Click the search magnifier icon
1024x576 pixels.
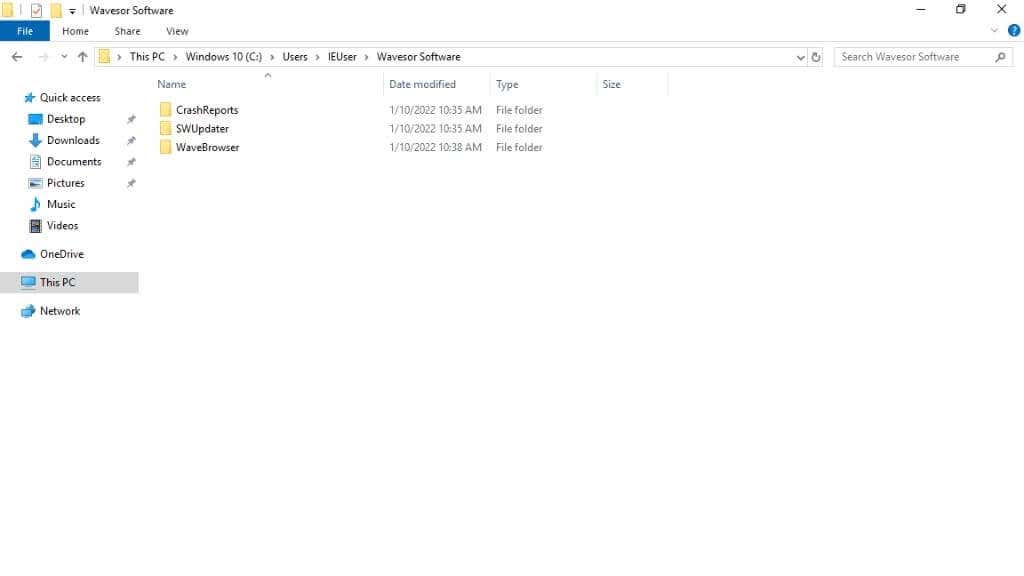1000,57
